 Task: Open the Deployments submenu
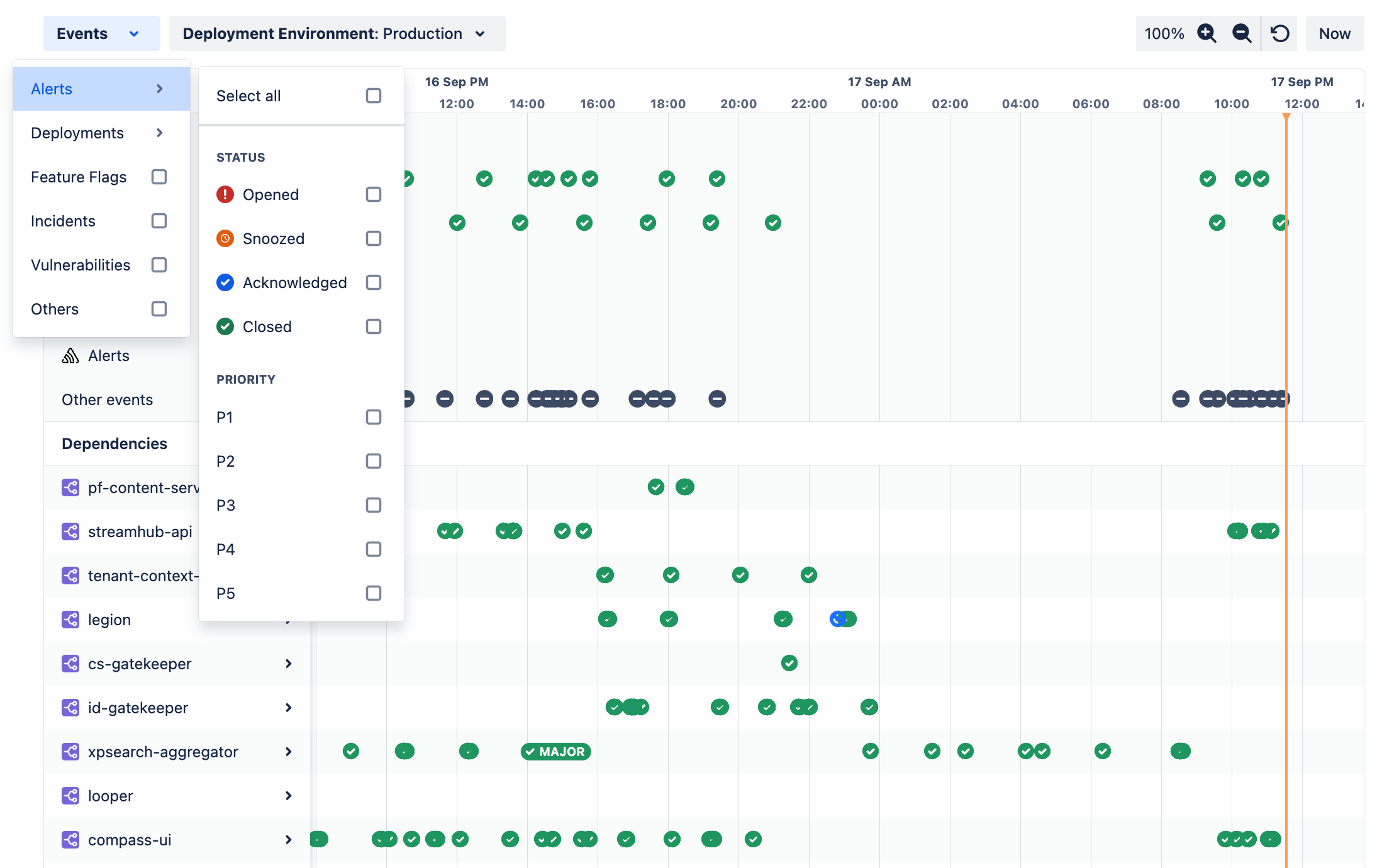pyautogui.click(x=101, y=133)
